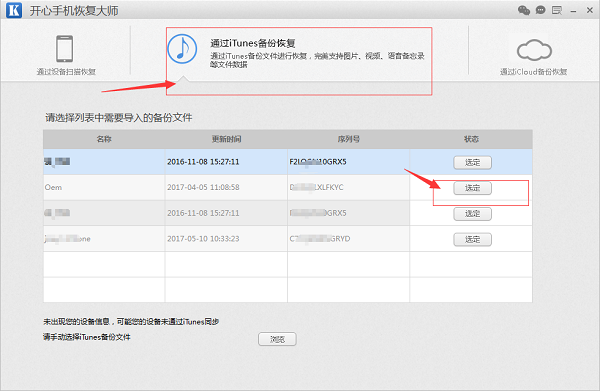Open the WeChat icon in title bar

tap(524, 10)
